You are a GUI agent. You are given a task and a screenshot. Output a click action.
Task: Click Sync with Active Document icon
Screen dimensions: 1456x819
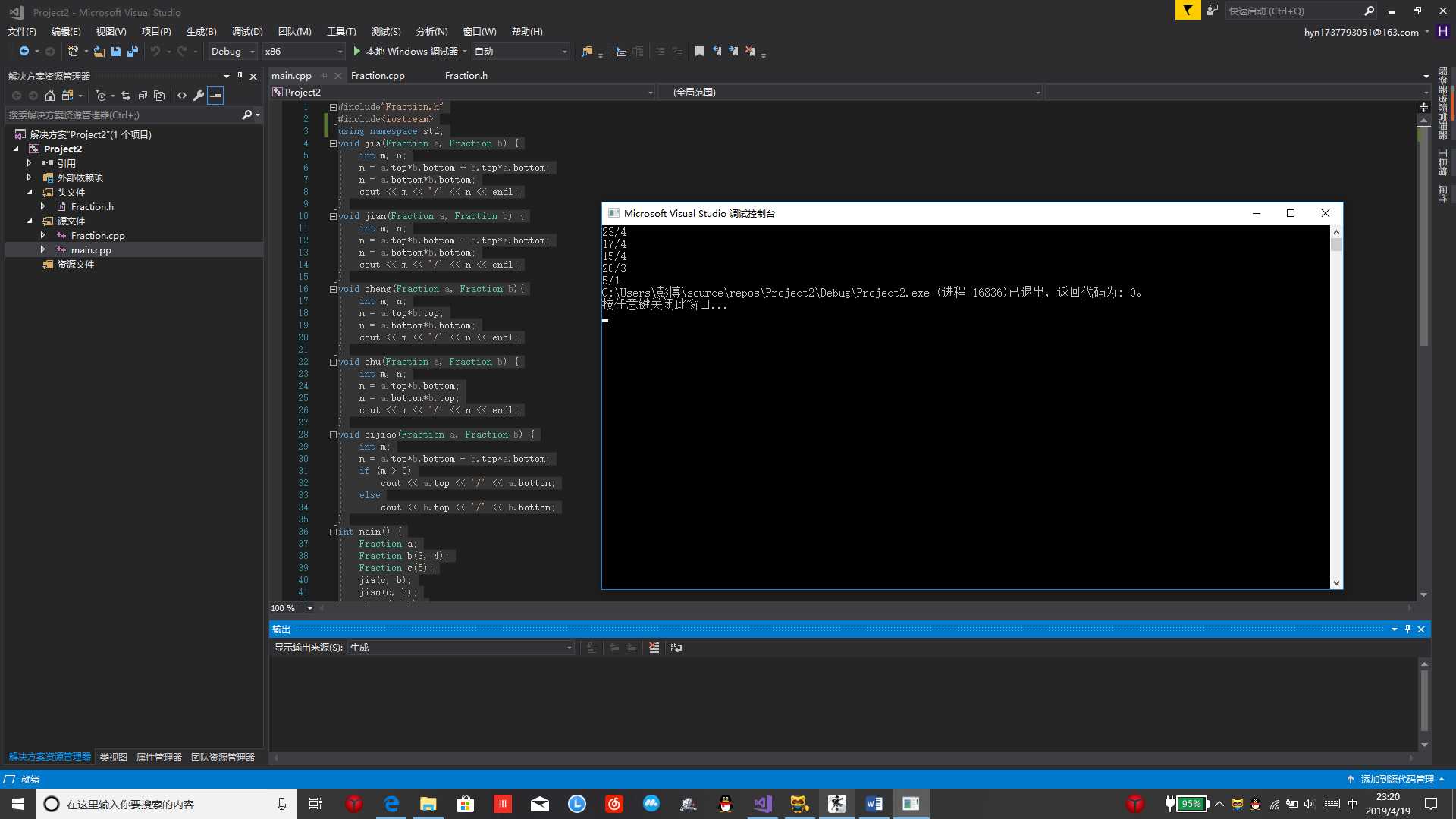tap(126, 96)
